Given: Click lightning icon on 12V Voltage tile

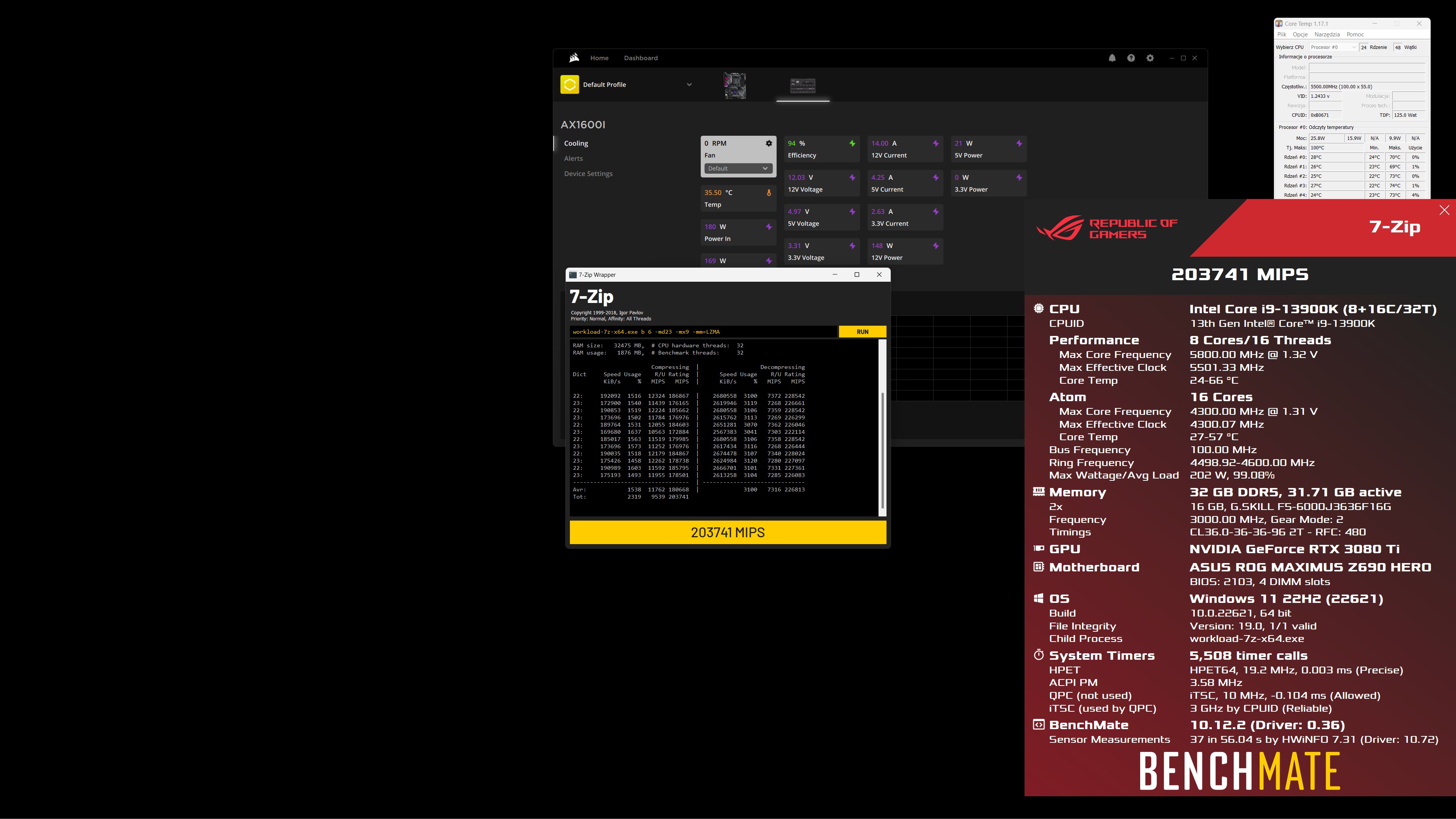Looking at the screenshot, I should [852, 177].
